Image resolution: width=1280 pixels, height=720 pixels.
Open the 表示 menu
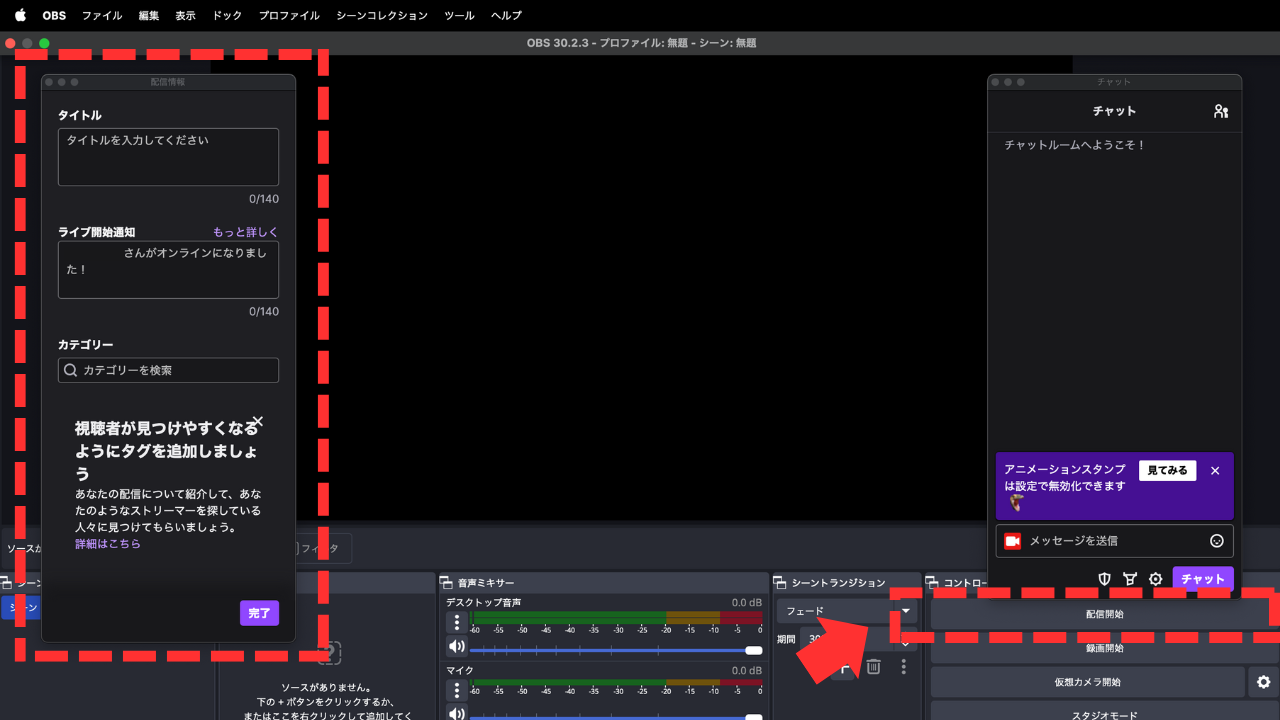pyautogui.click(x=185, y=15)
